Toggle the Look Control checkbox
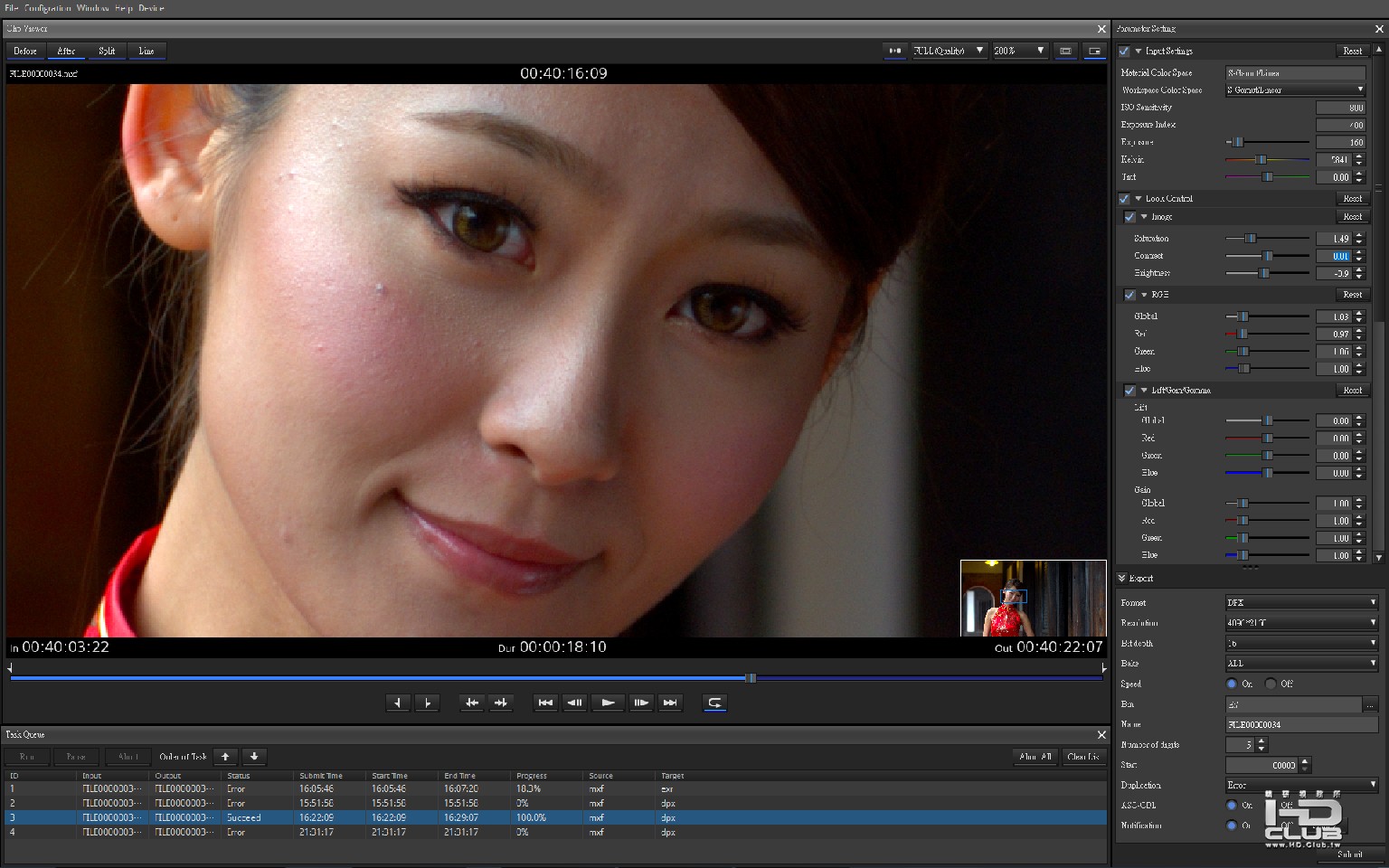The width and height of the screenshot is (1389, 868). pyautogui.click(x=1124, y=199)
